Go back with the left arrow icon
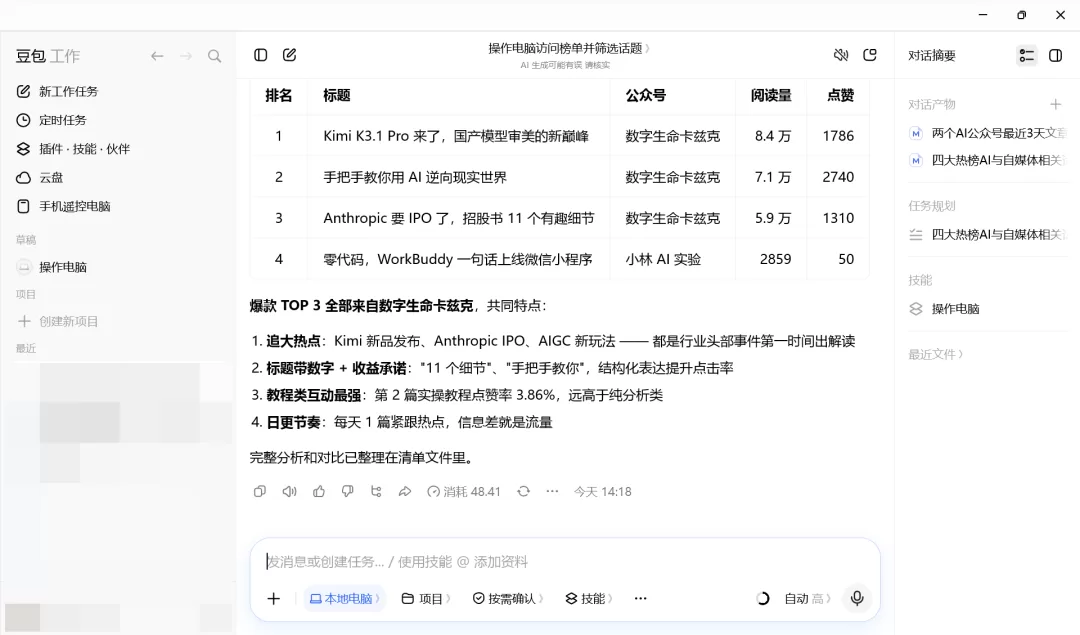 click(x=157, y=56)
